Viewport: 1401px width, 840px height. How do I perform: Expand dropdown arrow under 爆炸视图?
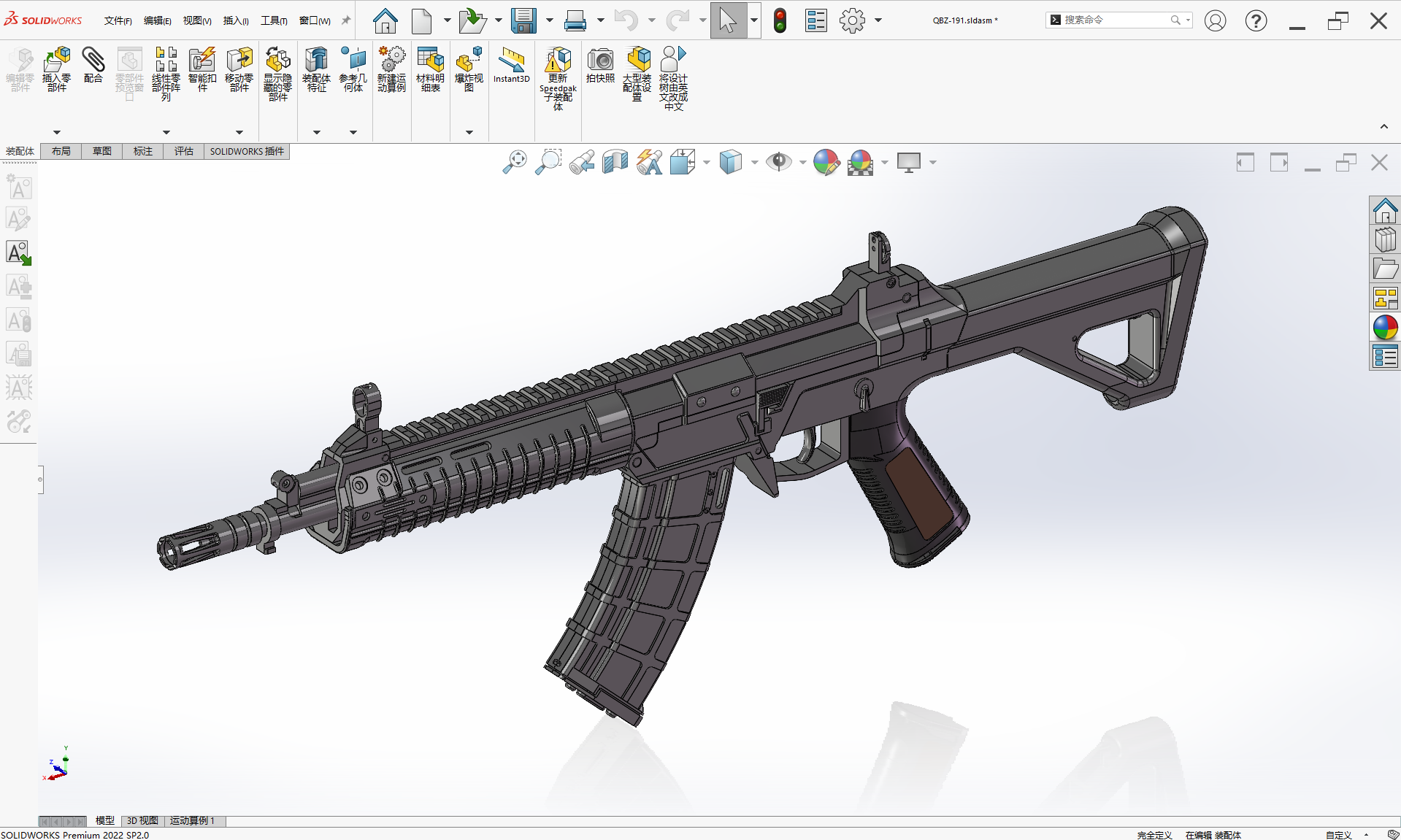click(x=469, y=132)
